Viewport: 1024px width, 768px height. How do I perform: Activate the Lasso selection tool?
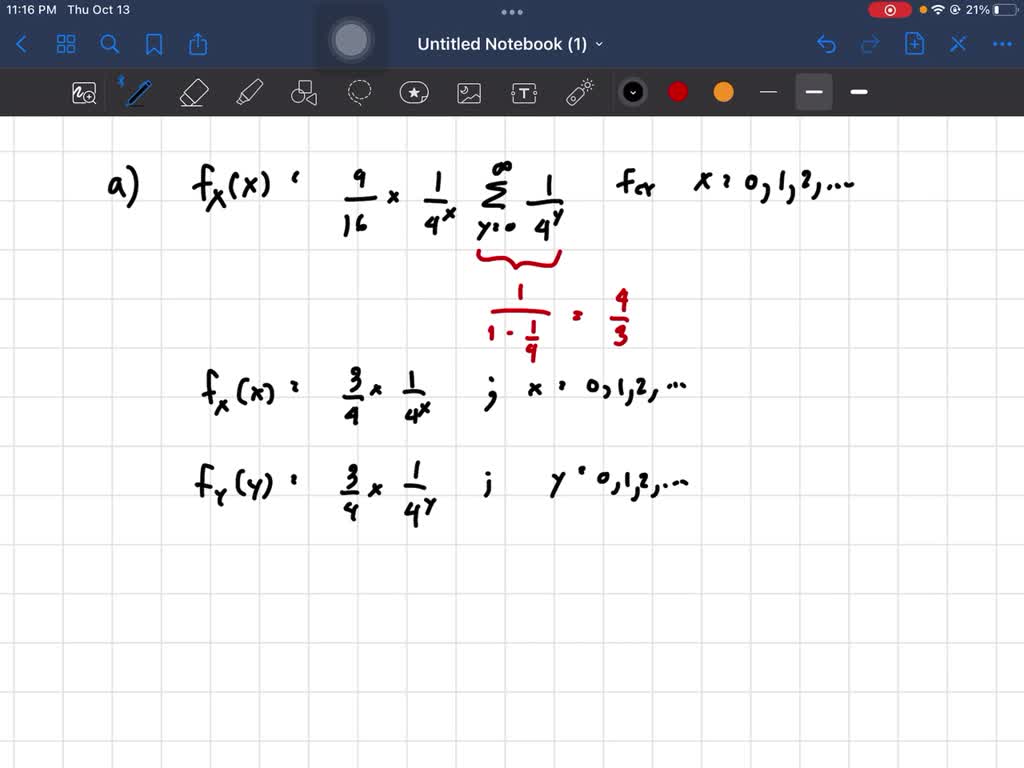(358, 92)
